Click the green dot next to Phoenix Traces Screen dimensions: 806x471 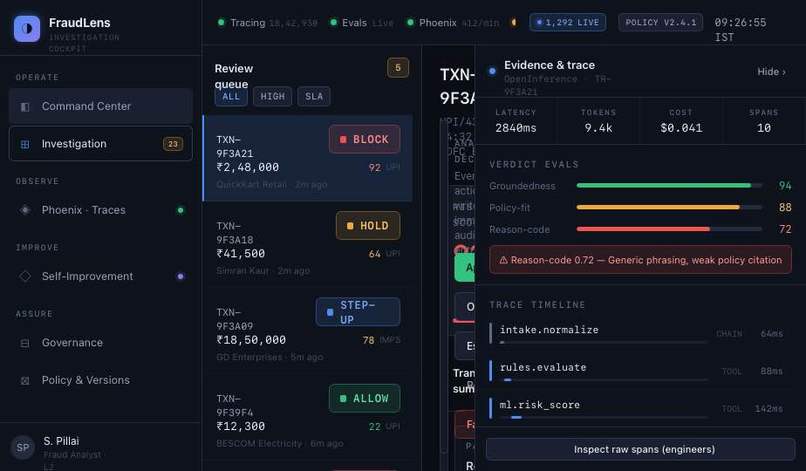point(180,210)
